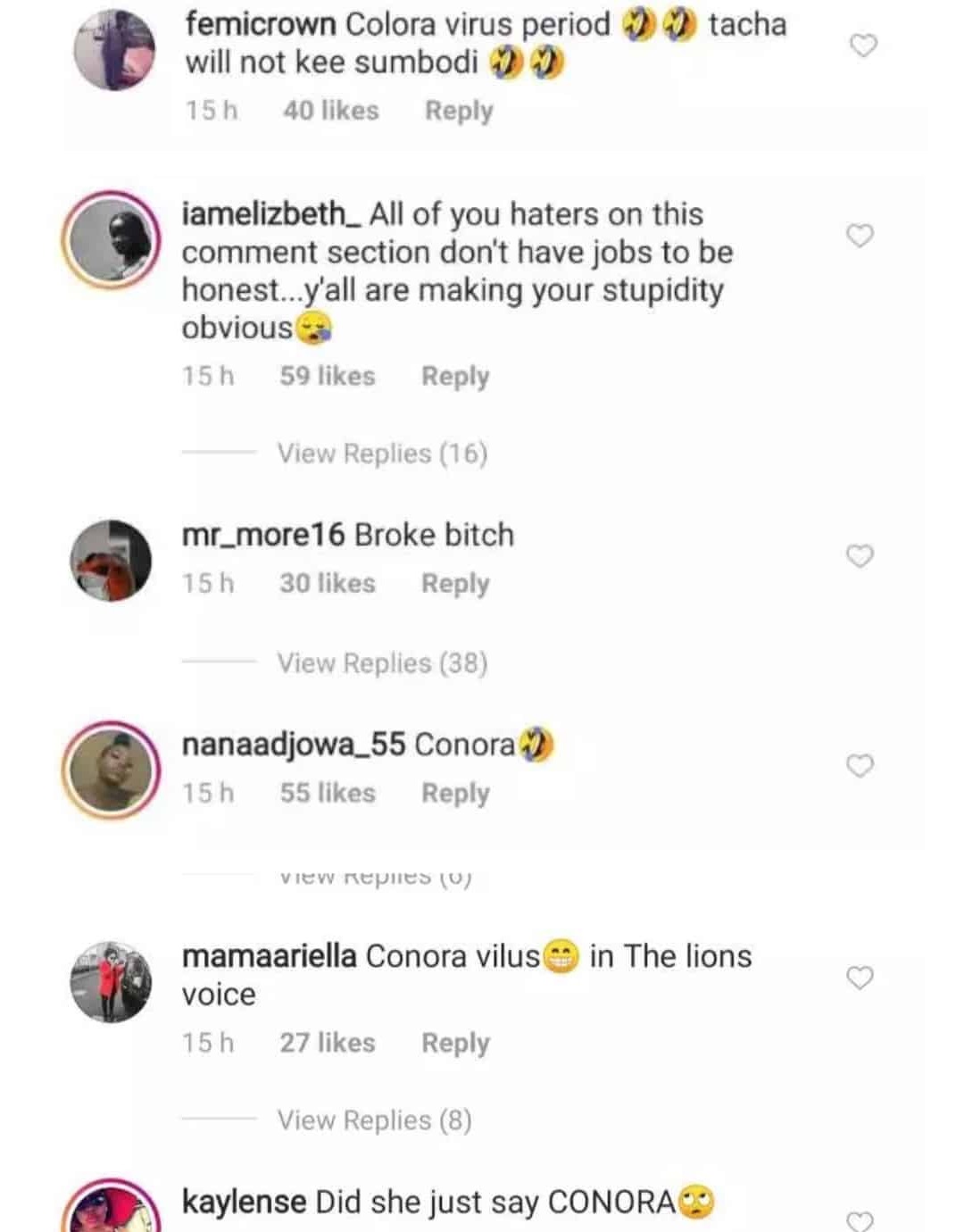Tap heart on iamelizbeth_'s comment
Screen dimensions: 964x1232
860,236
